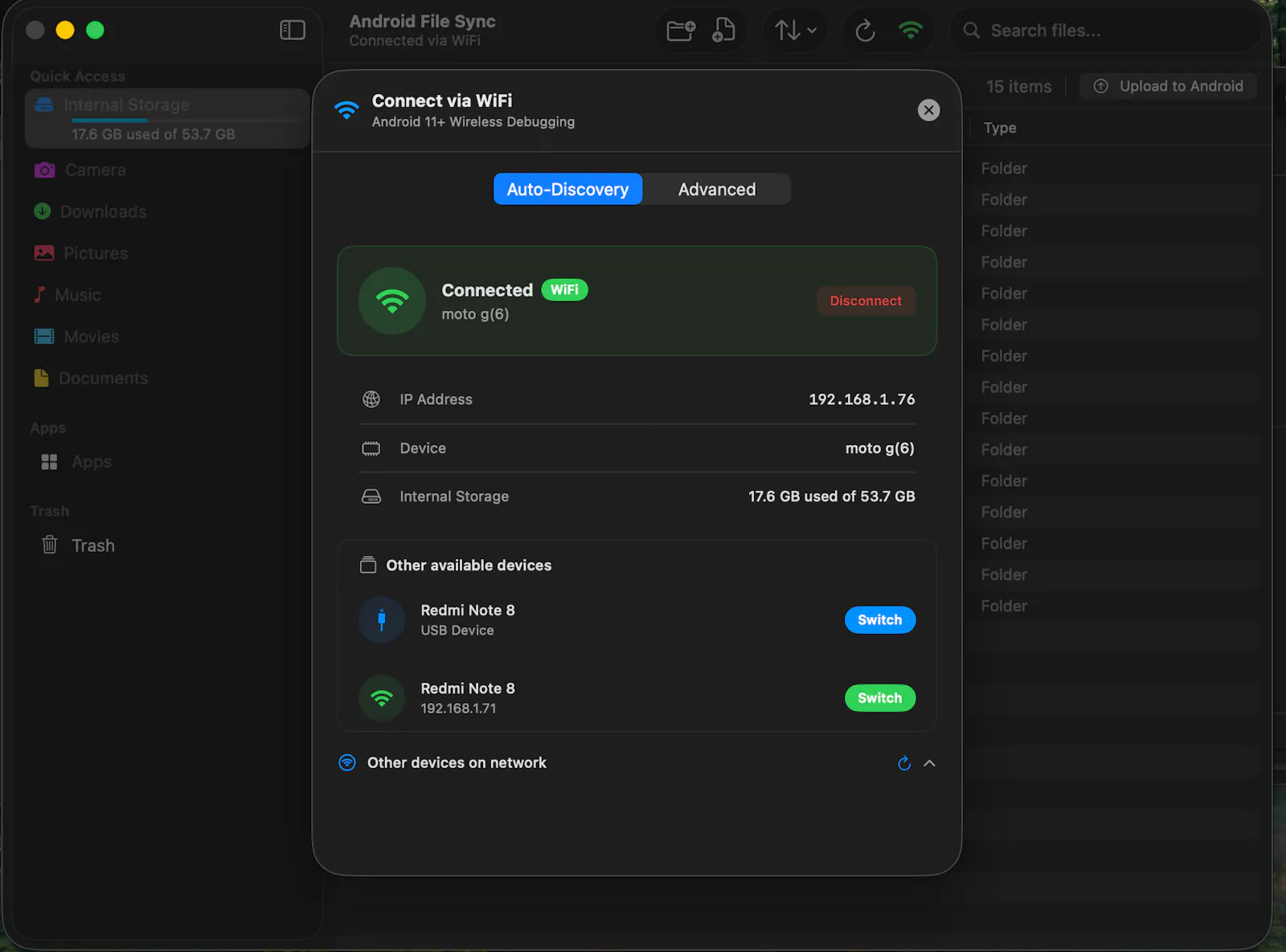Viewport: 1286px width, 952px height.
Task: Switch to Redmi Note 8 USB Device
Action: pyautogui.click(x=879, y=620)
